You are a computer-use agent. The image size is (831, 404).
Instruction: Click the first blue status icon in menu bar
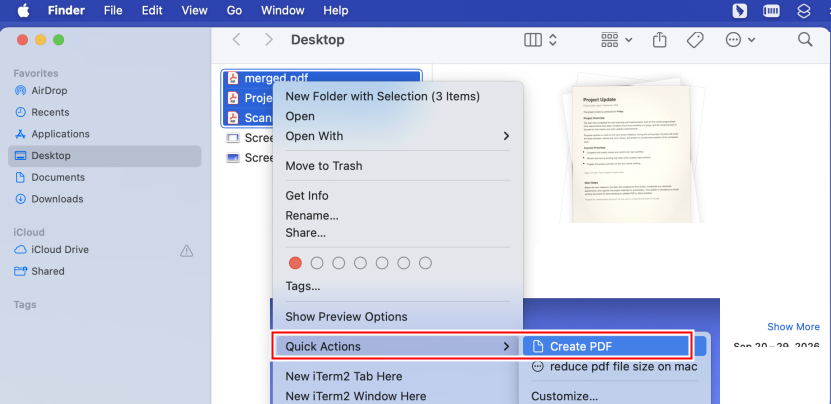click(738, 11)
